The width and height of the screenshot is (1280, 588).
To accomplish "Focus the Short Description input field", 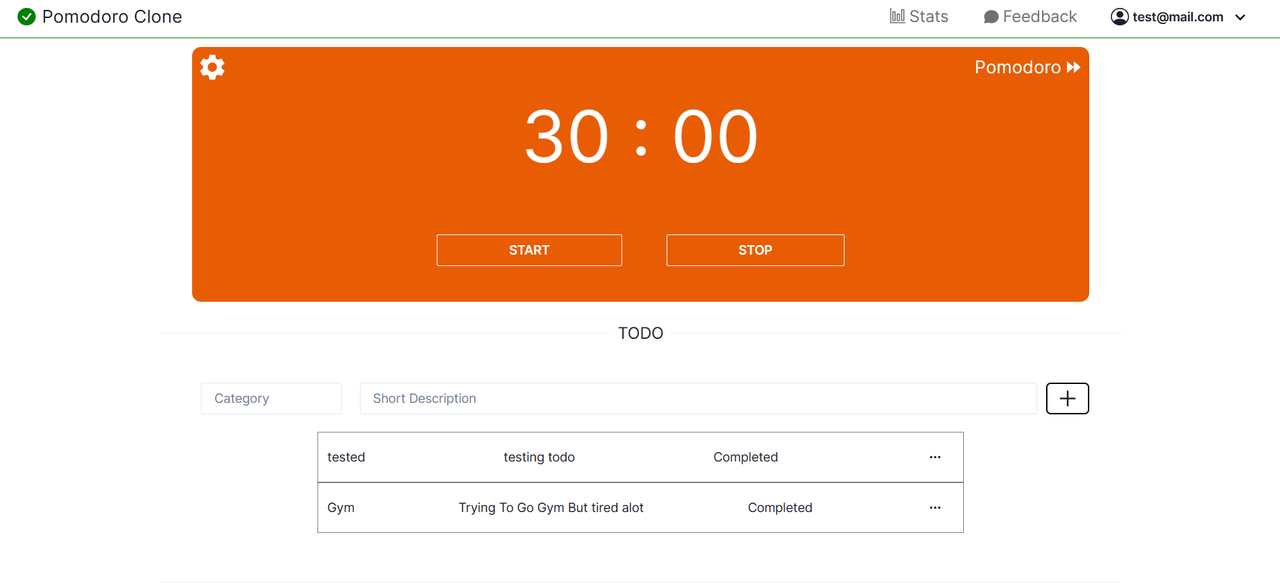I will click(x=698, y=398).
